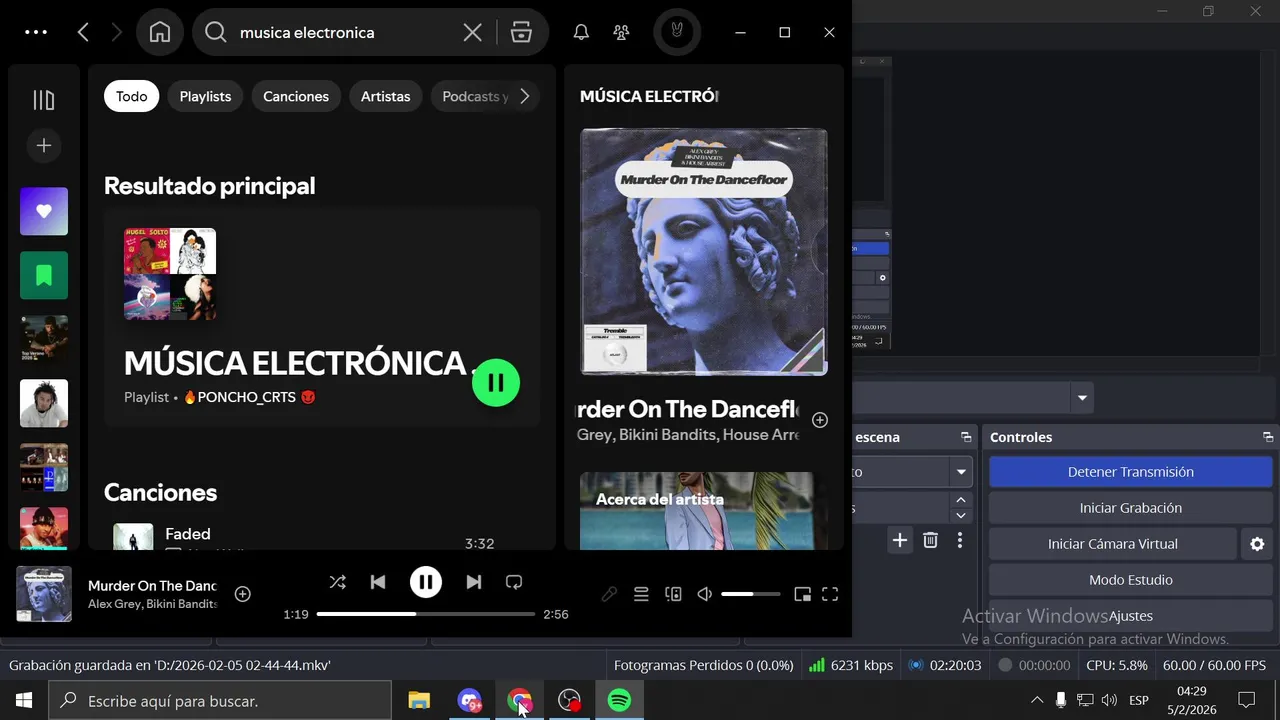Open now-playing cover thumbnail in player bar
The height and width of the screenshot is (720, 1280).
(44, 594)
